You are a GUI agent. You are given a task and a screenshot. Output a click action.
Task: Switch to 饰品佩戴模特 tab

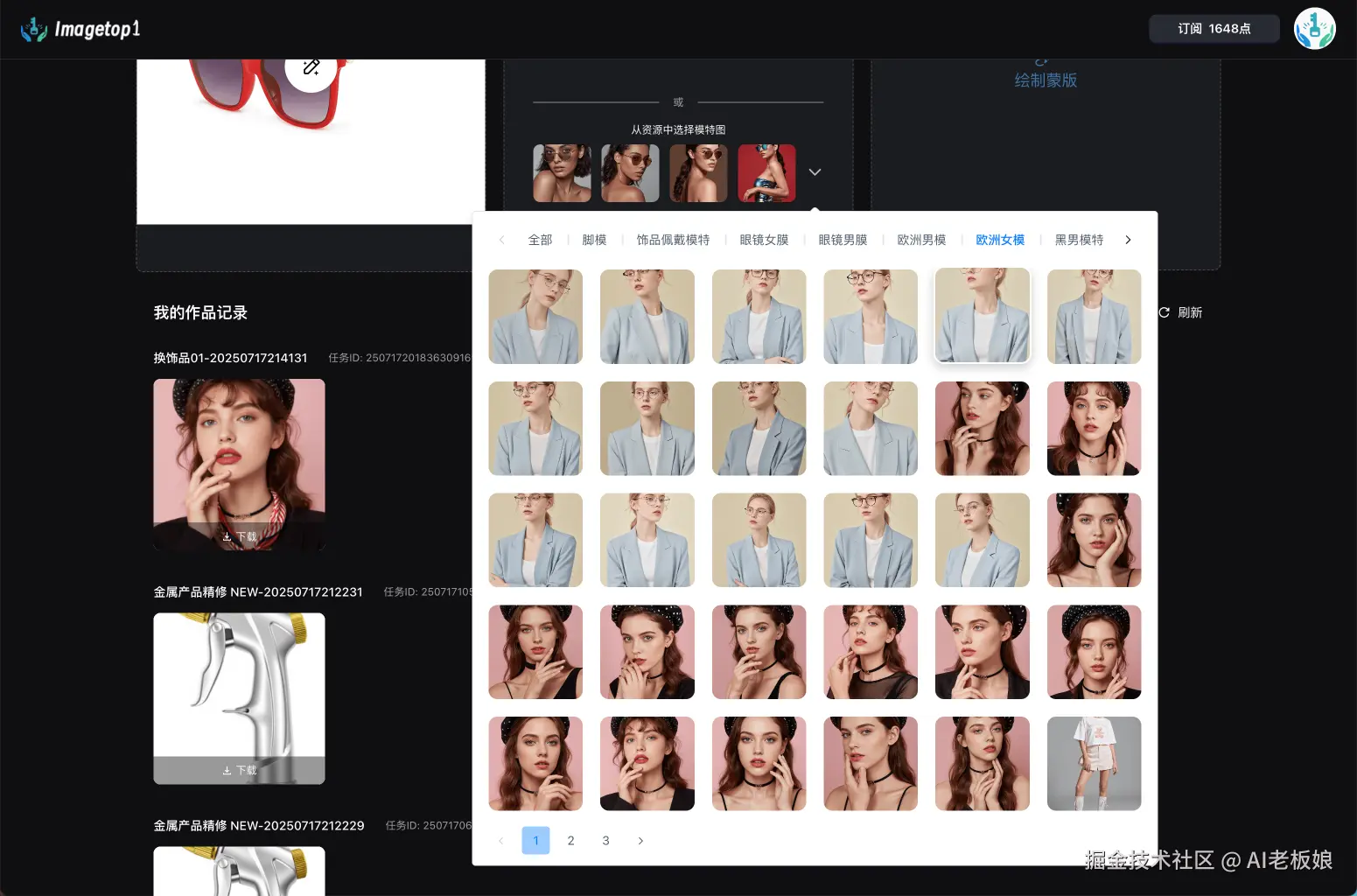tap(673, 240)
